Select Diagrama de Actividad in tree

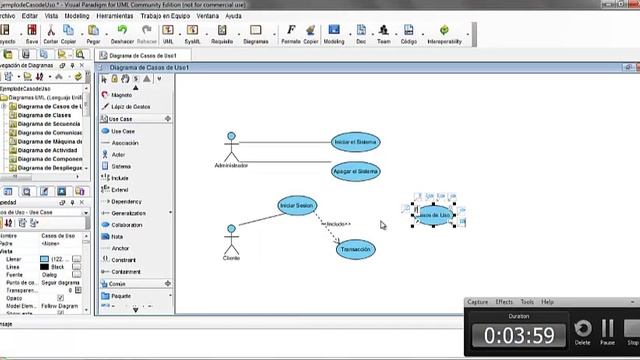[47, 150]
